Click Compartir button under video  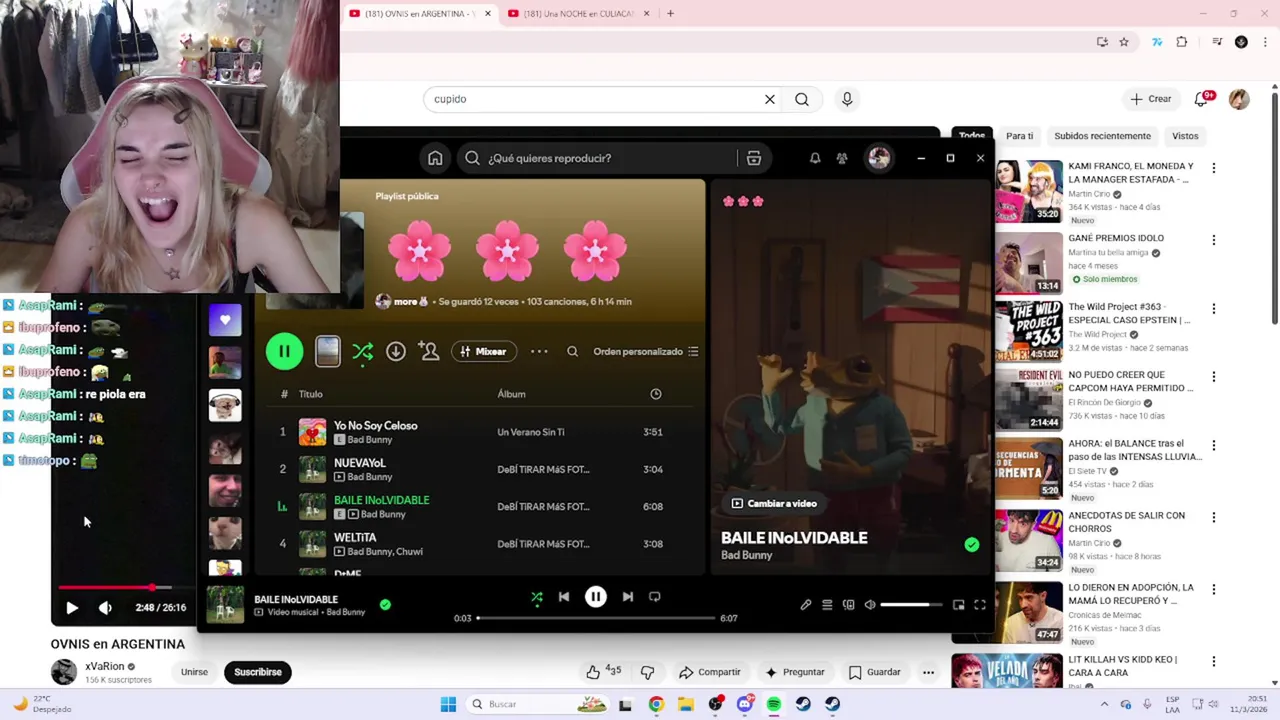(709, 672)
